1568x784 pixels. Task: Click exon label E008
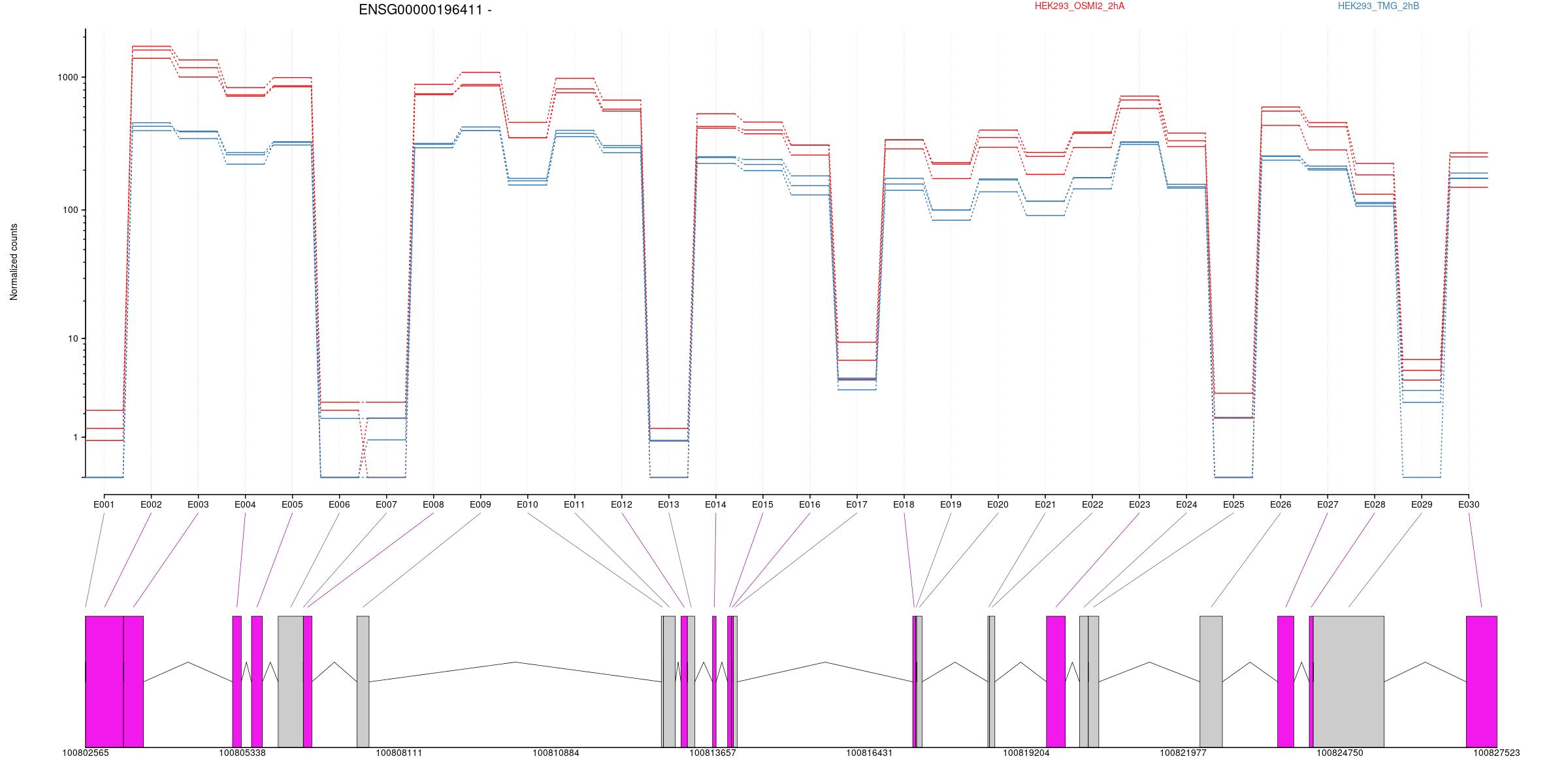(433, 504)
